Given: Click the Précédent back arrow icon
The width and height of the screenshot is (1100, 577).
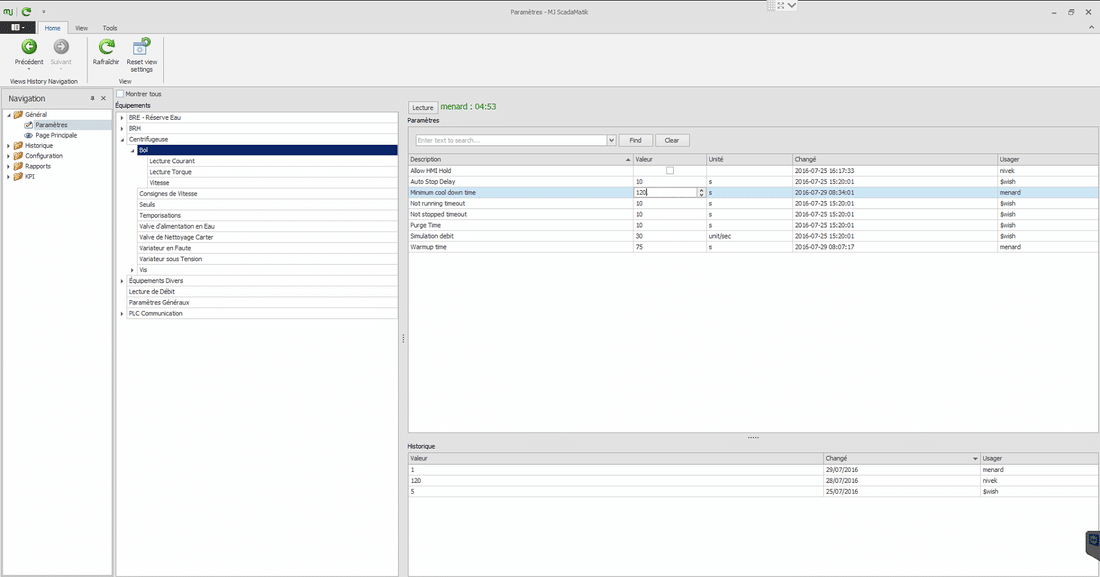Looking at the screenshot, I should (29, 47).
